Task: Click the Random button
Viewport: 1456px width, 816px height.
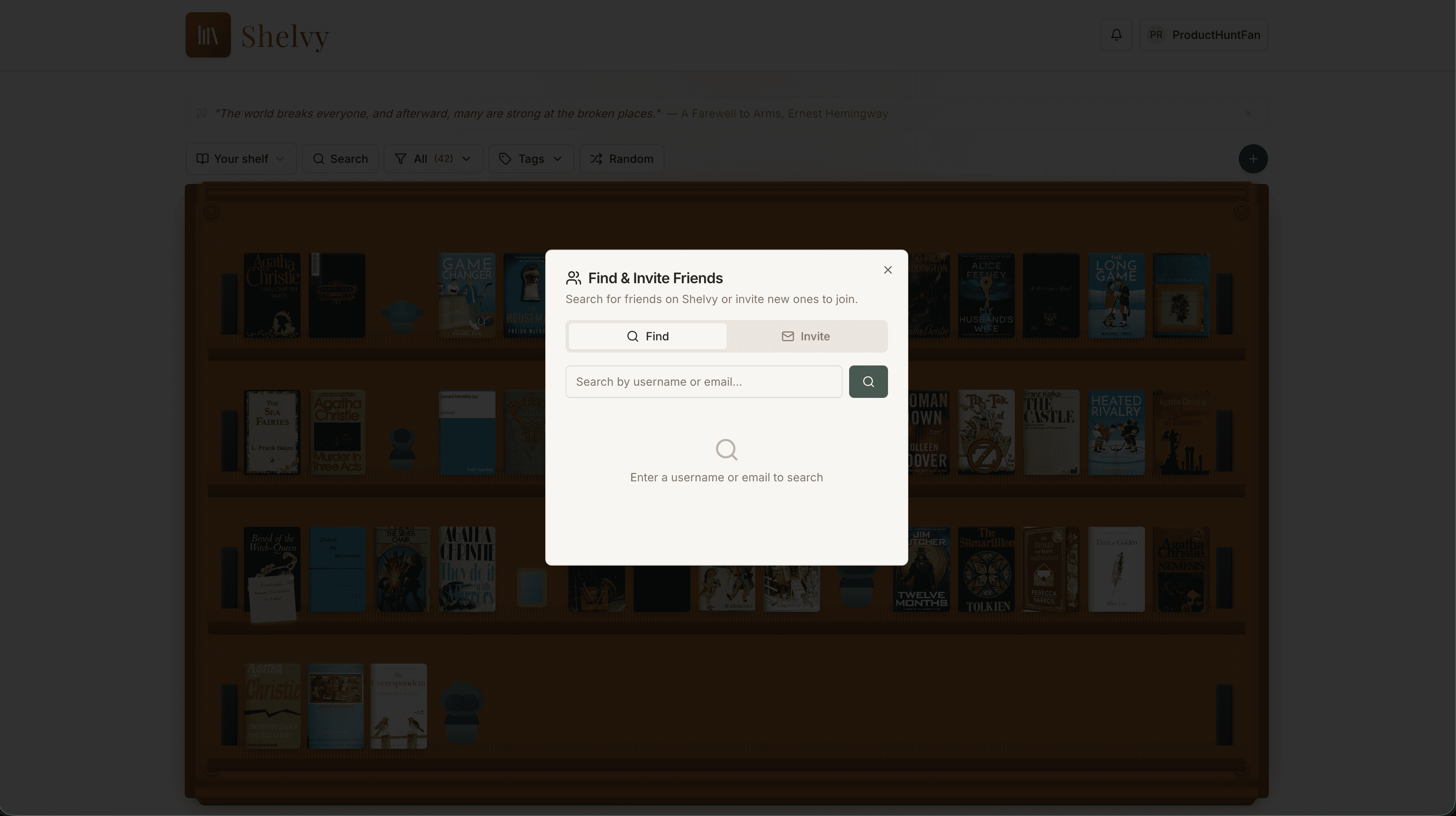Action: pyautogui.click(x=621, y=159)
